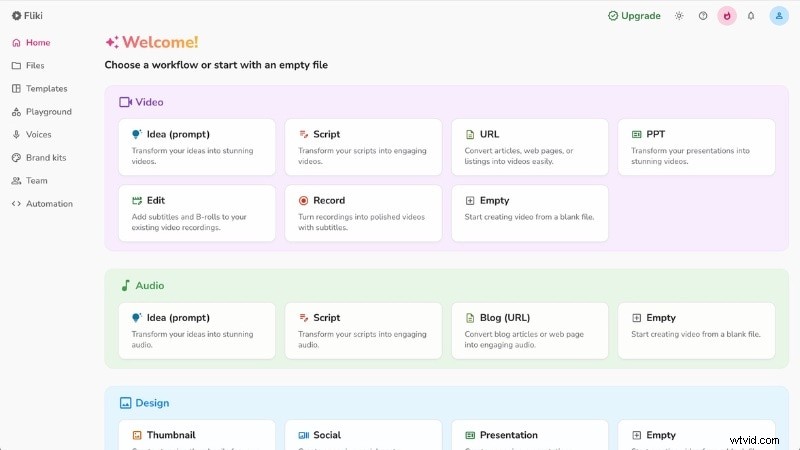Open Automation in the sidebar
Screen dimensions: 800x450
[48, 204]
